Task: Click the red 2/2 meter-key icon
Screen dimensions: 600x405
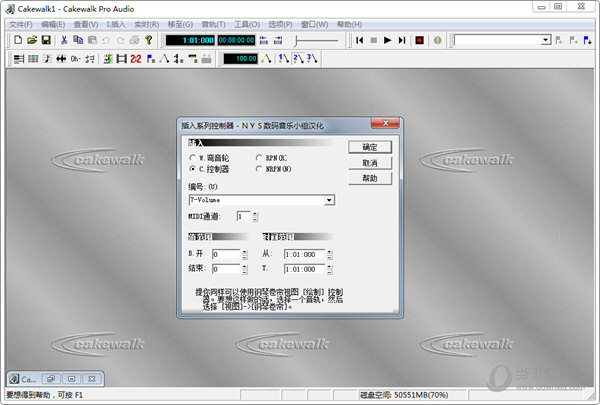Action: click(135, 59)
